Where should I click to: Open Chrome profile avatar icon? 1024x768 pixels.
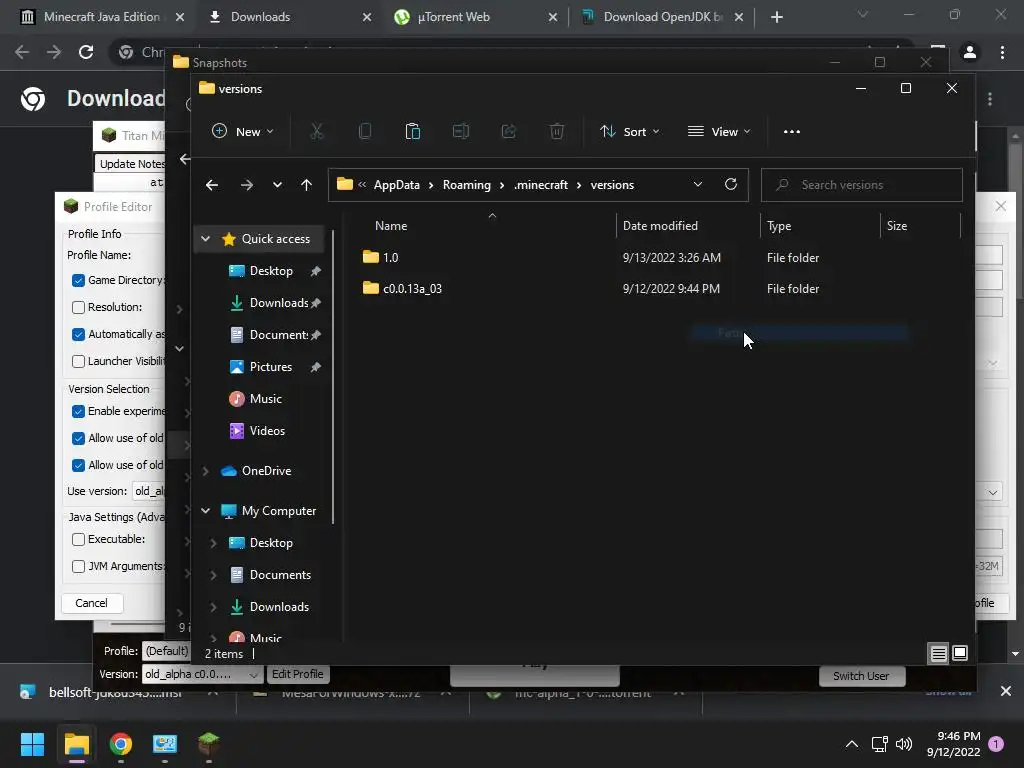(970, 52)
